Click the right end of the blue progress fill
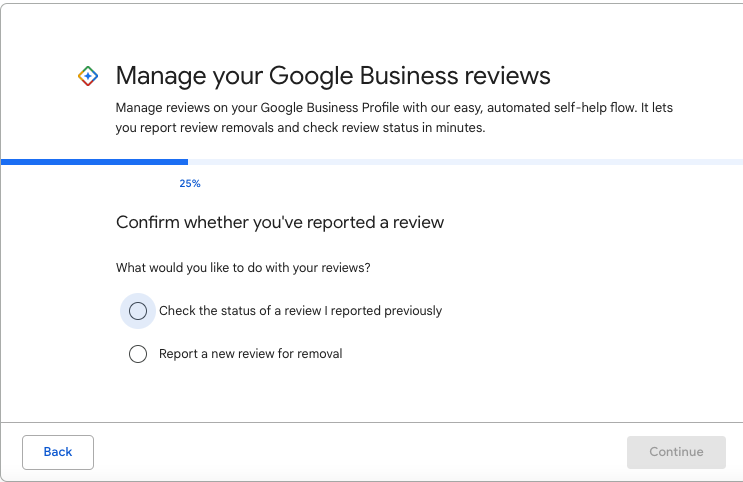This screenshot has height=482, width=743. (186, 162)
